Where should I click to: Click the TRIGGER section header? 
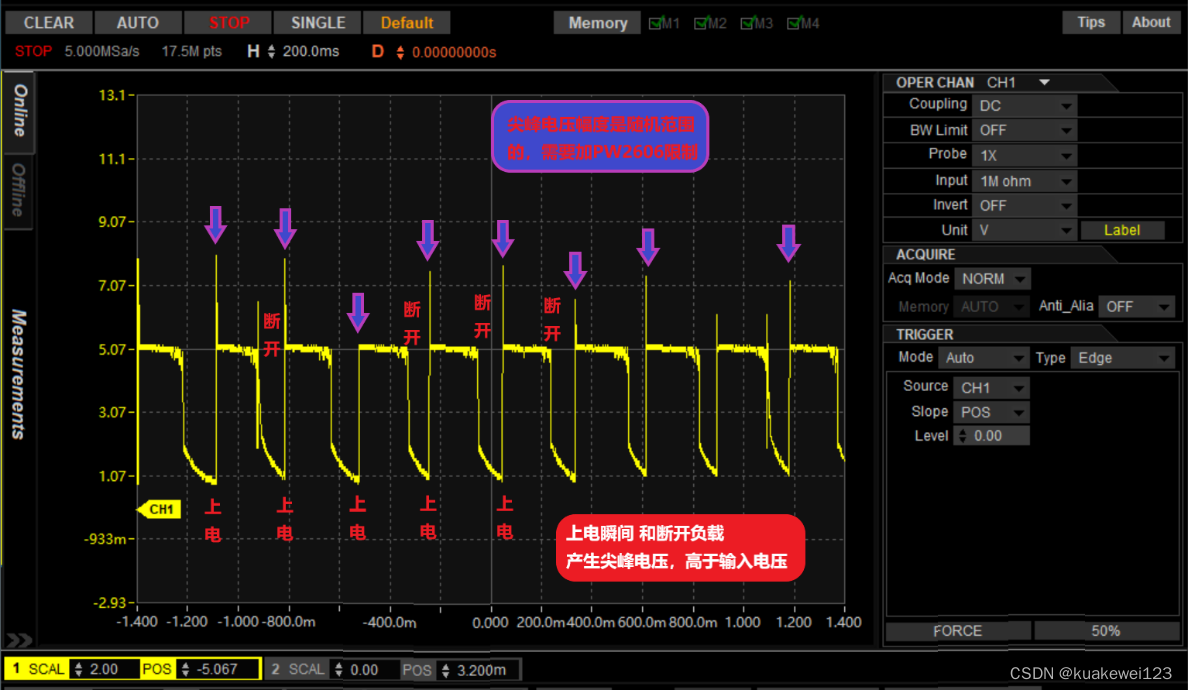click(x=924, y=334)
